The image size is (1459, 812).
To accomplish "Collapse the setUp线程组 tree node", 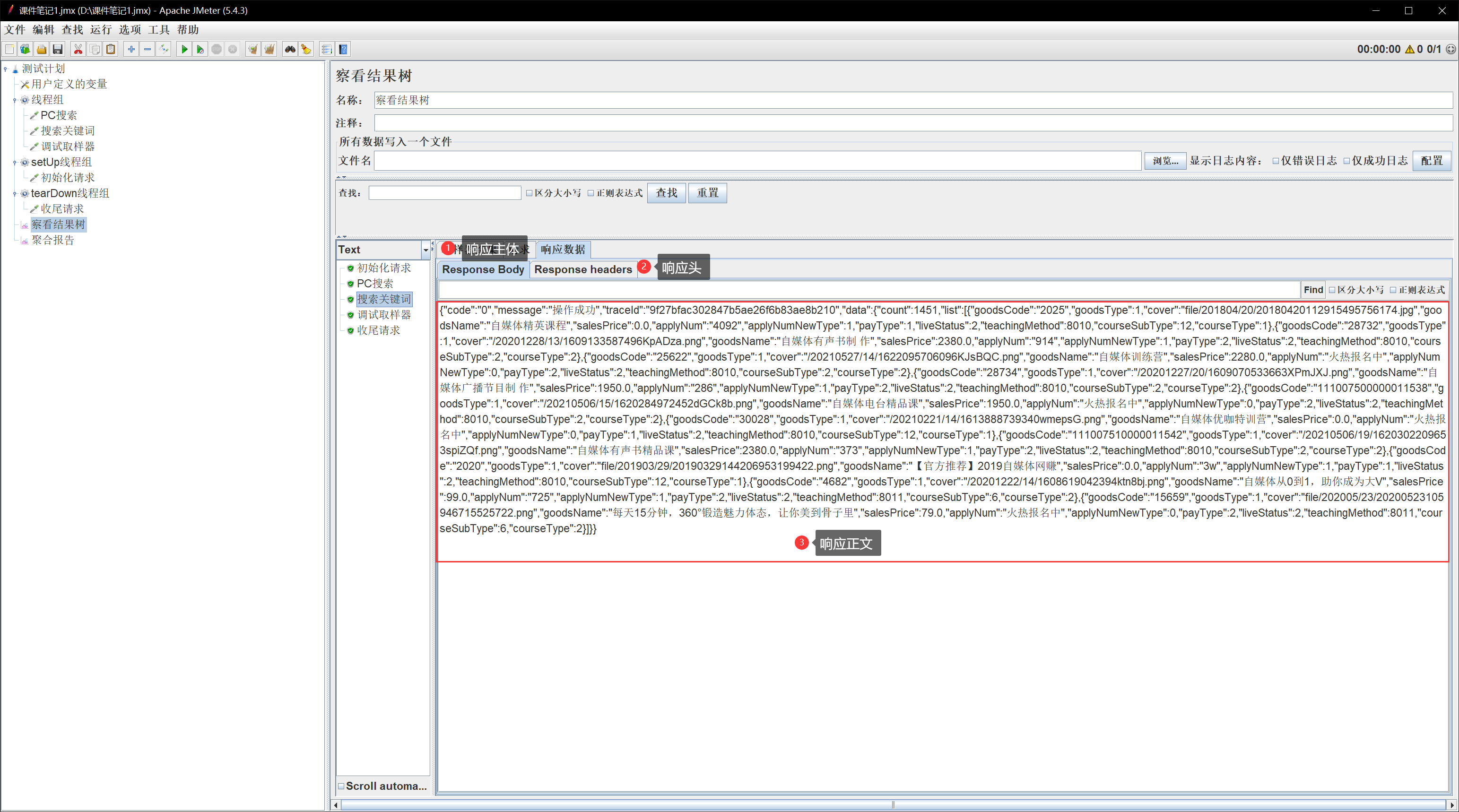I will click(x=15, y=163).
